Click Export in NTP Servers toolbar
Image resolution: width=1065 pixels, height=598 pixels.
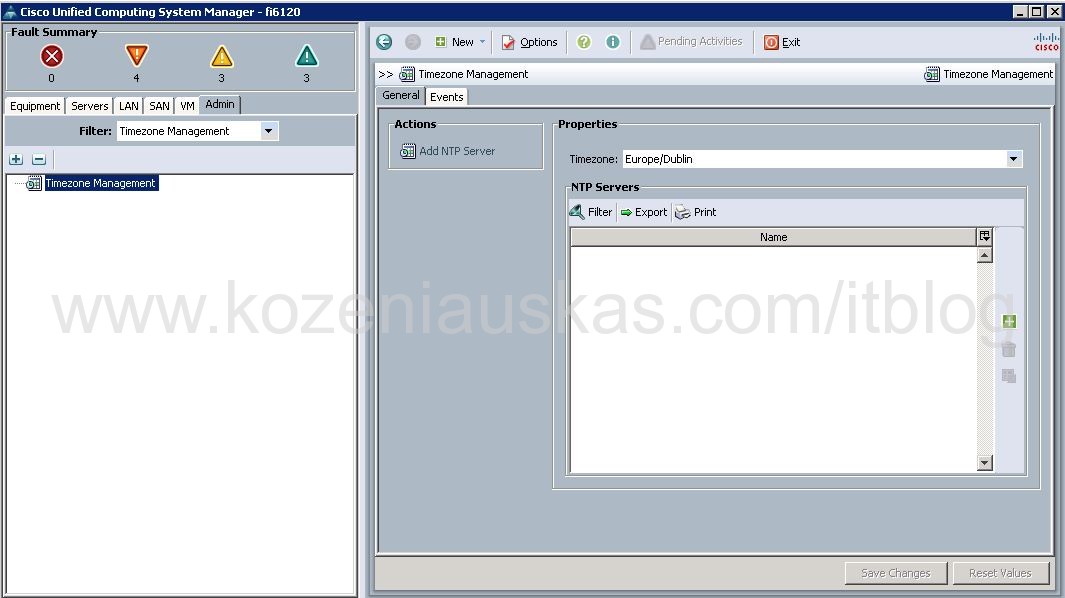point(644,212)
